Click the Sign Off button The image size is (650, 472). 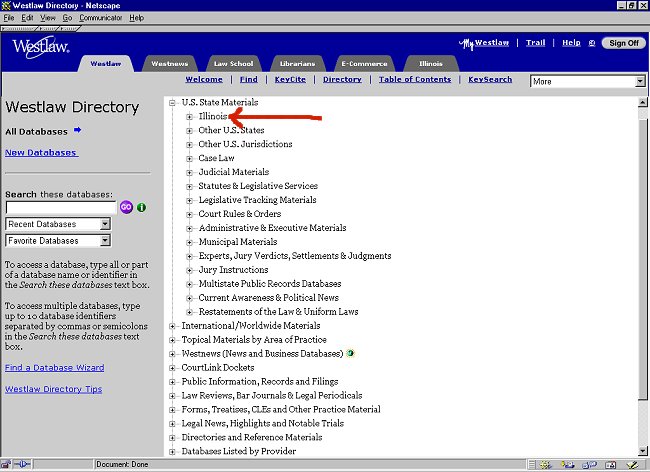pyautogui.click(x=623, y=43)
